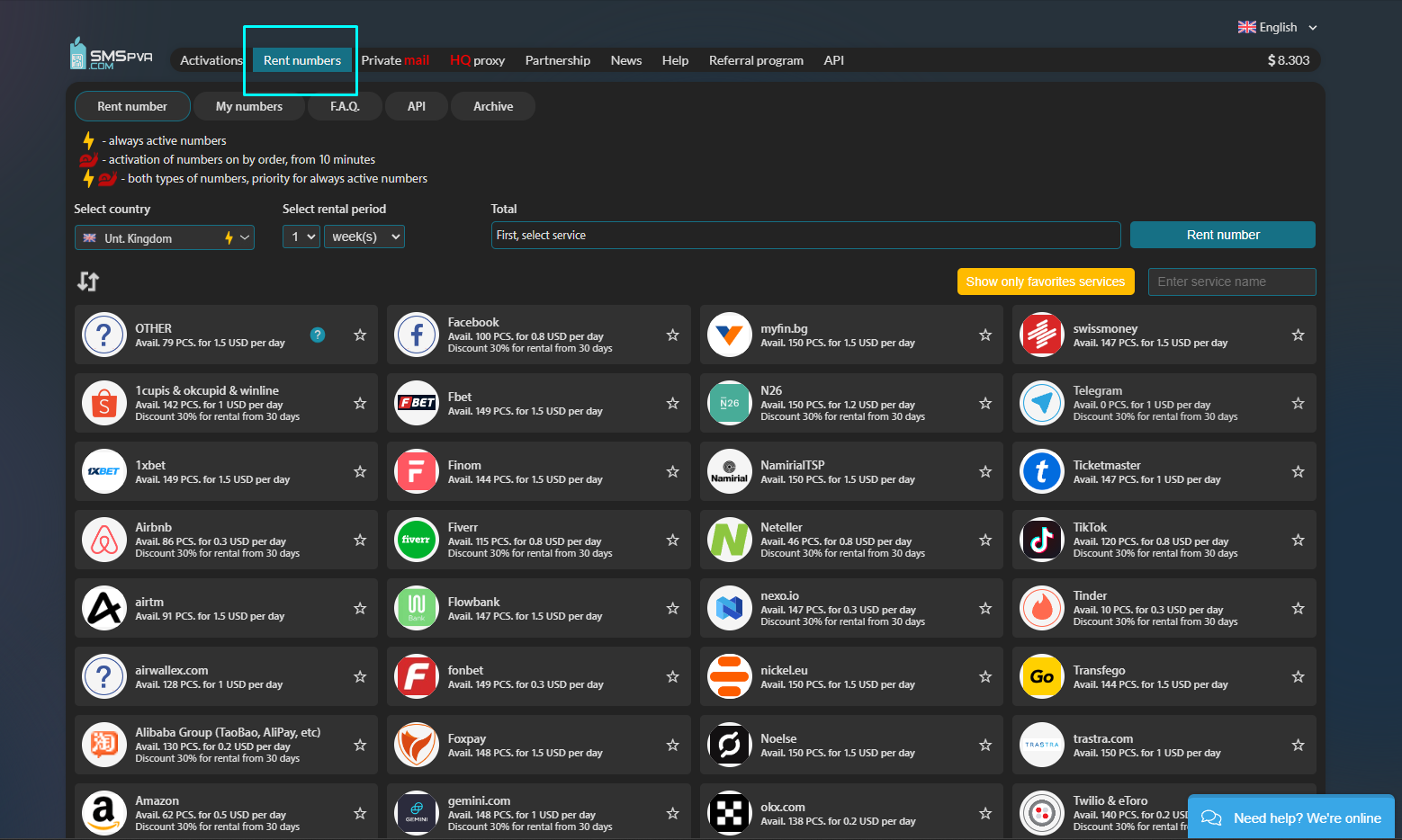Click the sort services icon
The width and height of the screenshot is (1402, 840).
point(88,281)
